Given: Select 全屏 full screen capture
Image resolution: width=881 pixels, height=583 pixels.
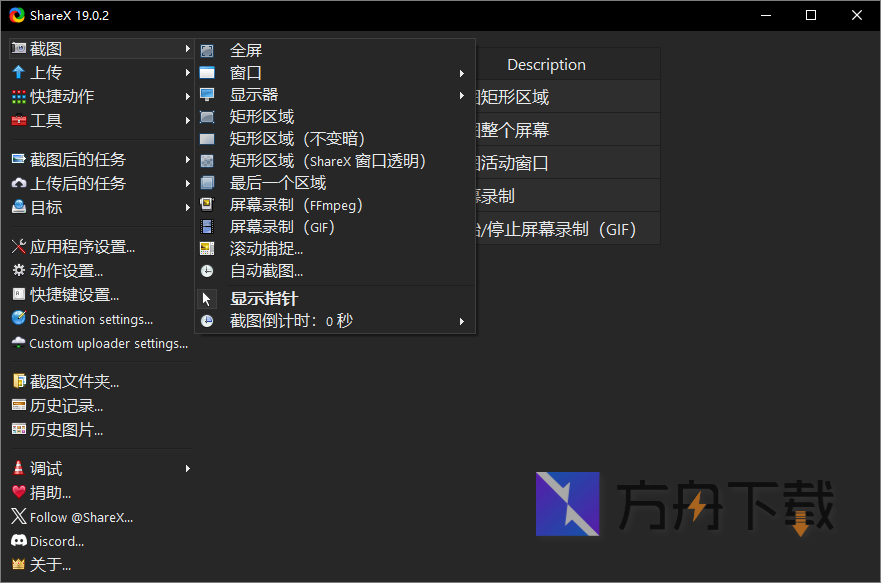Looking at the screenshot, I should pos(245,49).
